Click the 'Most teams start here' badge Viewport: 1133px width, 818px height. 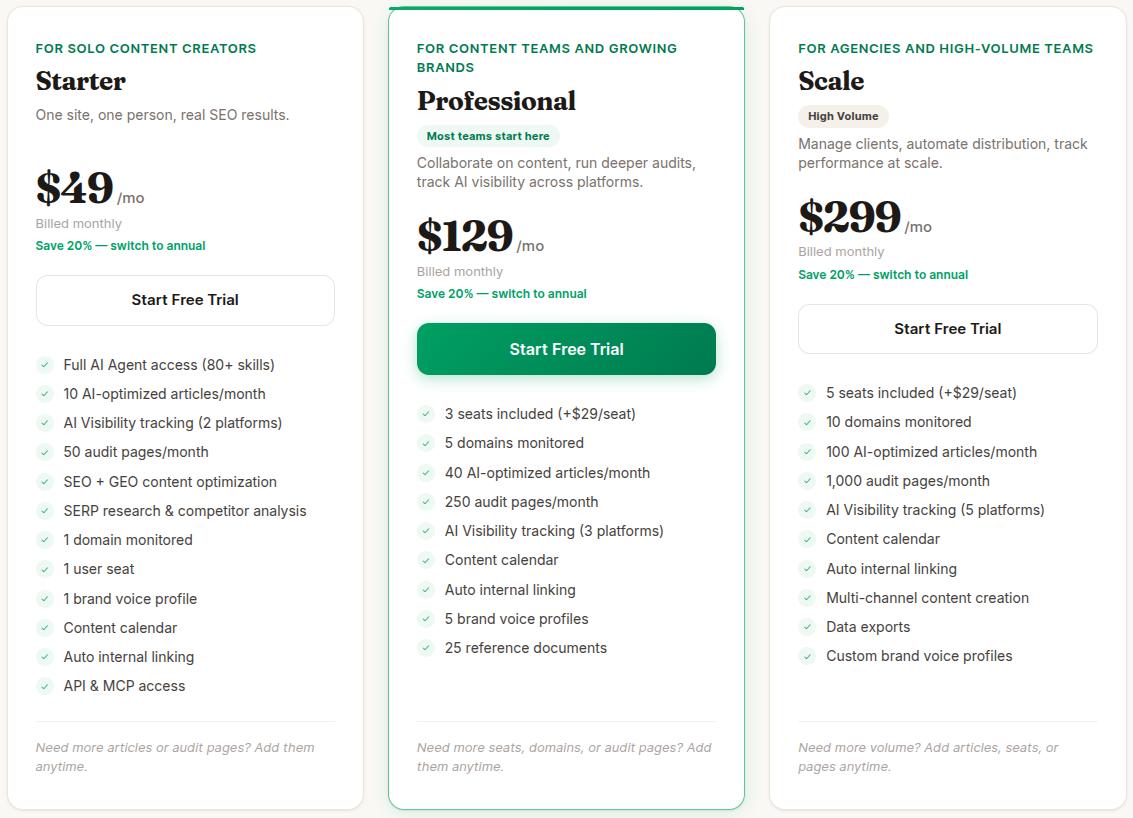point(488,136)
